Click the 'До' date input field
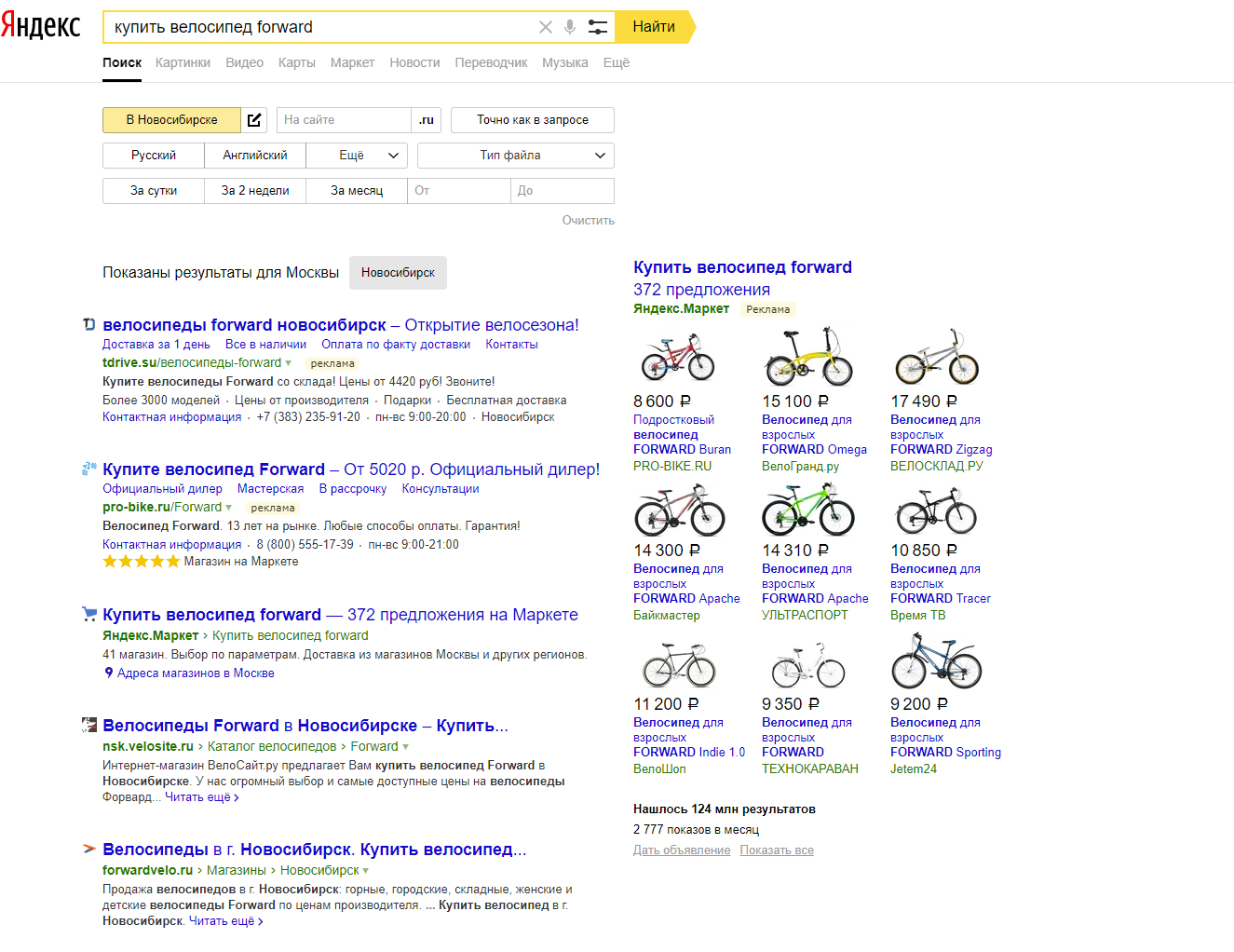This screenshot has height=952, width=1234. click(563, 191)
